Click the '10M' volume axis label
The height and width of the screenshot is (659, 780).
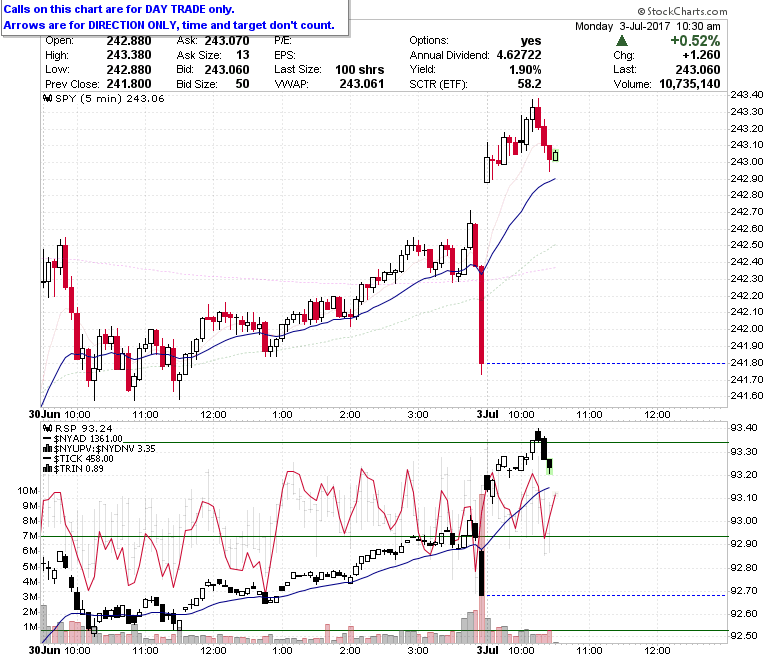click(x=27, y=491)
